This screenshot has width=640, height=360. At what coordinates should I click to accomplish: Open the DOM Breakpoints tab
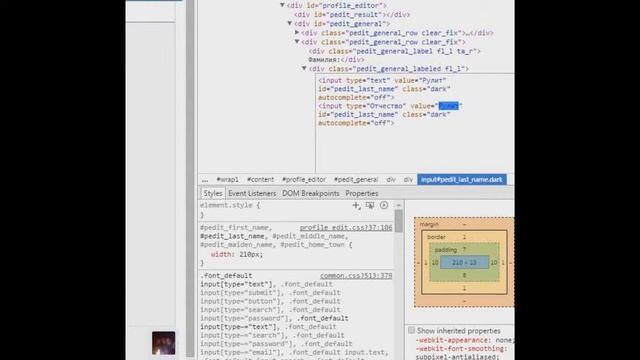tap(311, 193)
